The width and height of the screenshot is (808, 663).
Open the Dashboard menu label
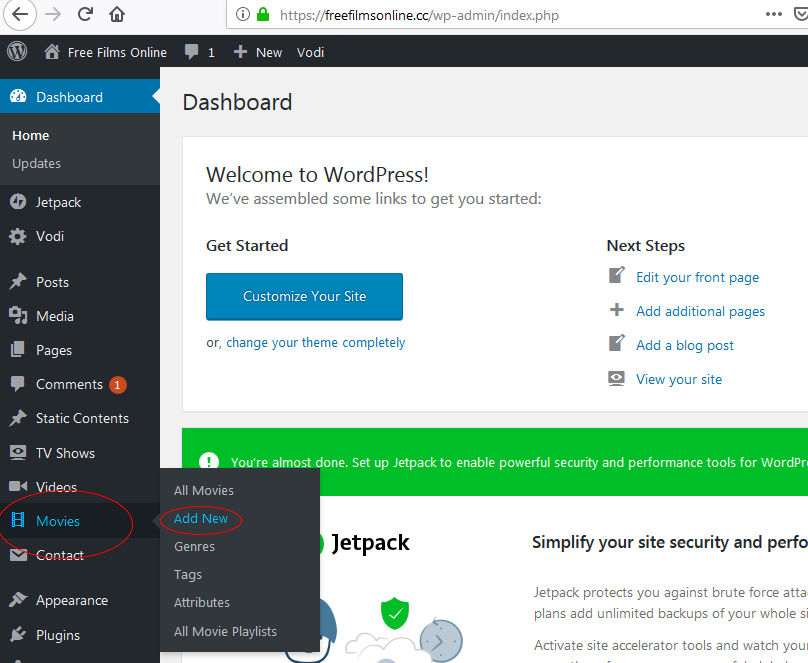[x=69, y=97]
